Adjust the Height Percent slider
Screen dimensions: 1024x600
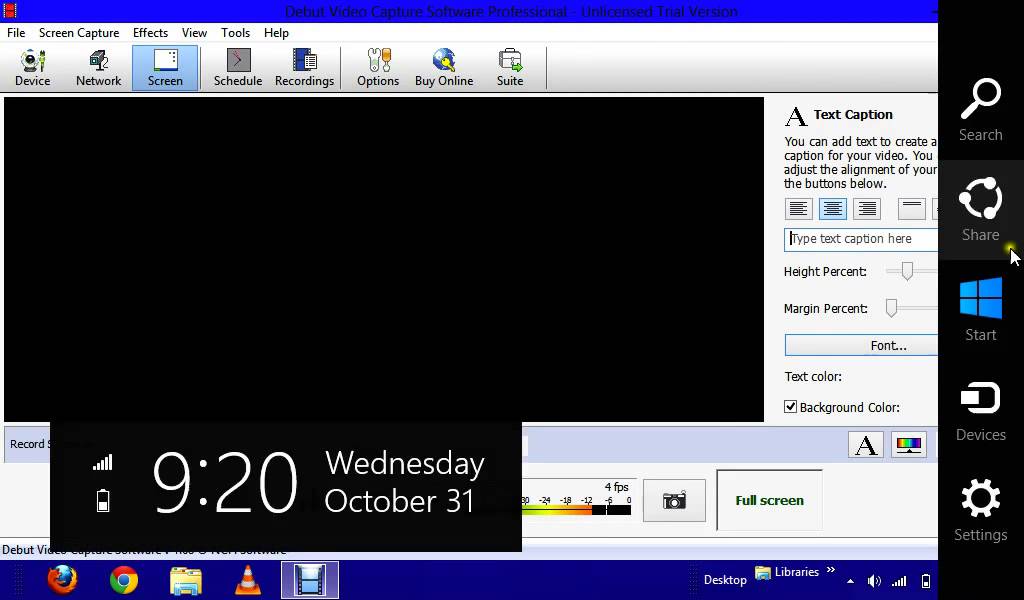[x=907, y=271]
